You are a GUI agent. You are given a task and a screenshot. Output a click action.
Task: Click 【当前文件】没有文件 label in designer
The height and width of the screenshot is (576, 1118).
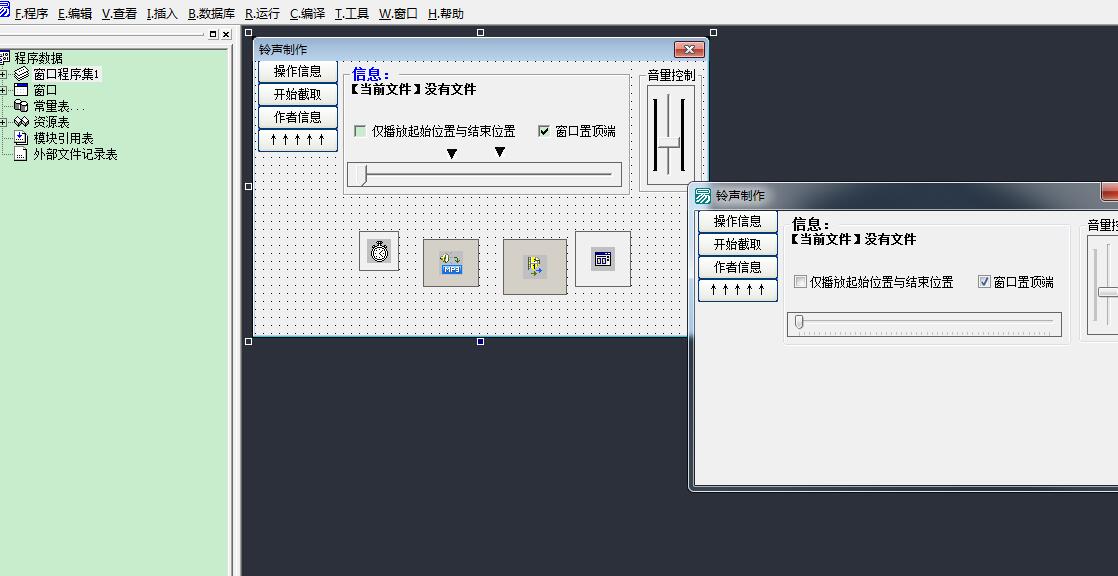tap(414, 89)
